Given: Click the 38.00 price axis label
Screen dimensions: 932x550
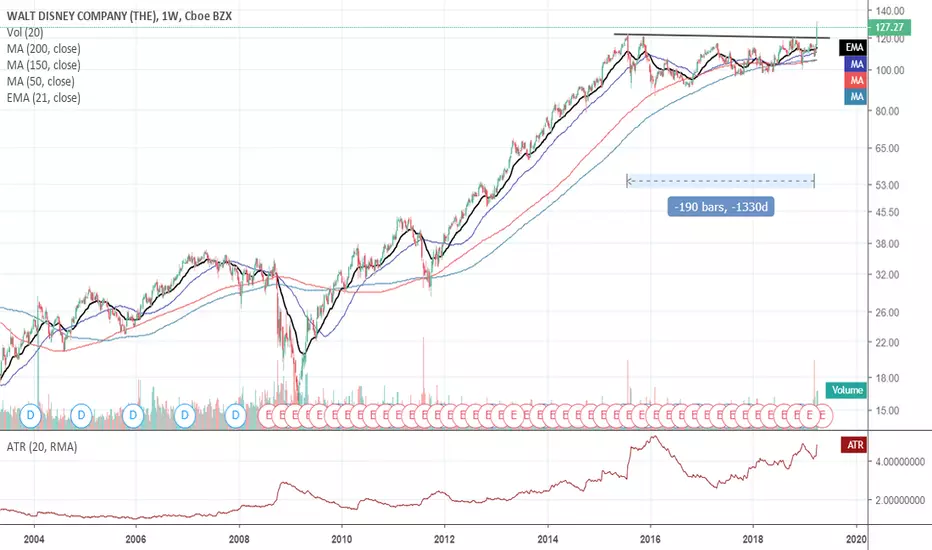Looking at the screenshot, I should 886,244.
